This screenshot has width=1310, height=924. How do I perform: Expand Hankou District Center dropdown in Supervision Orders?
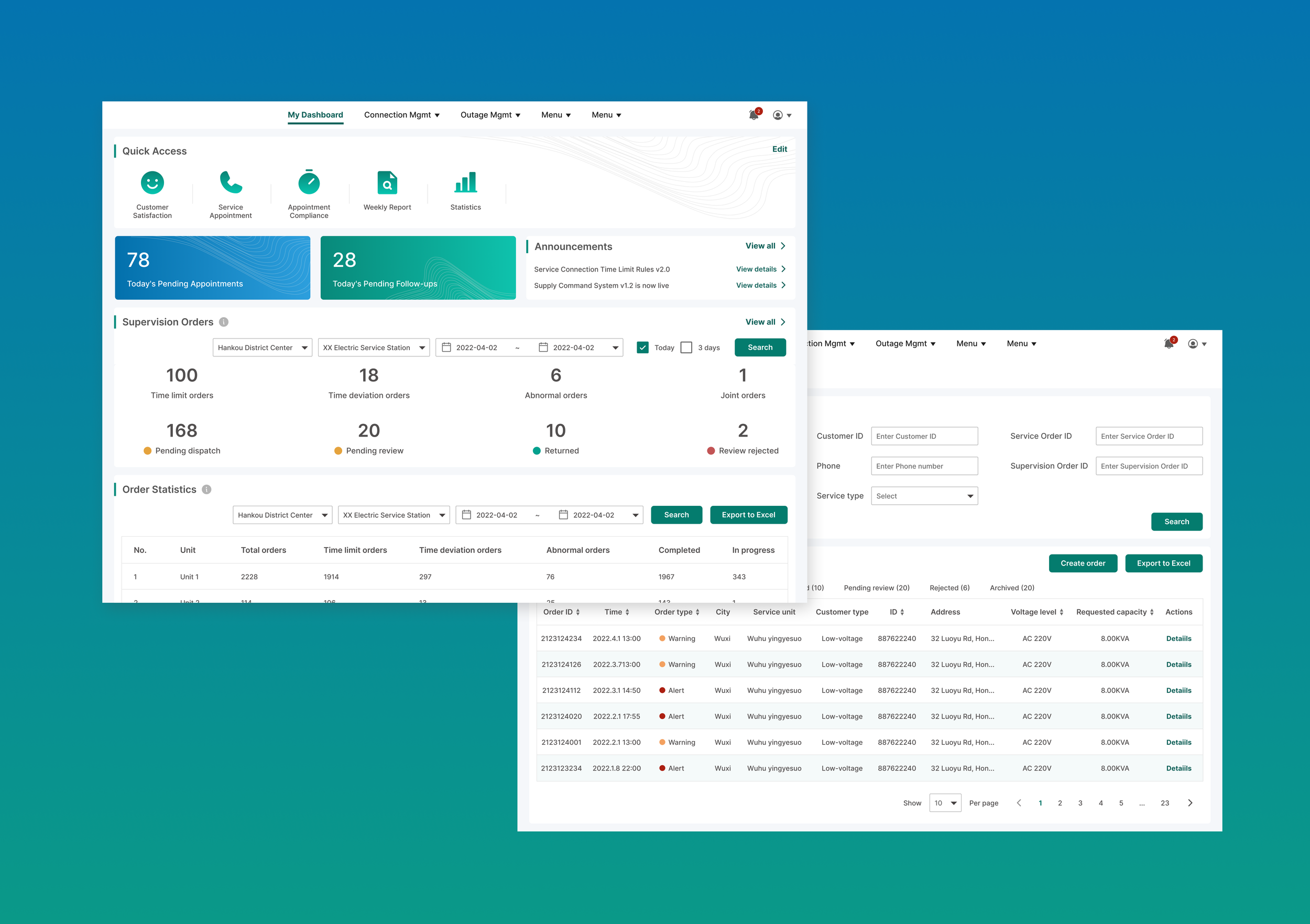(262, 347)
